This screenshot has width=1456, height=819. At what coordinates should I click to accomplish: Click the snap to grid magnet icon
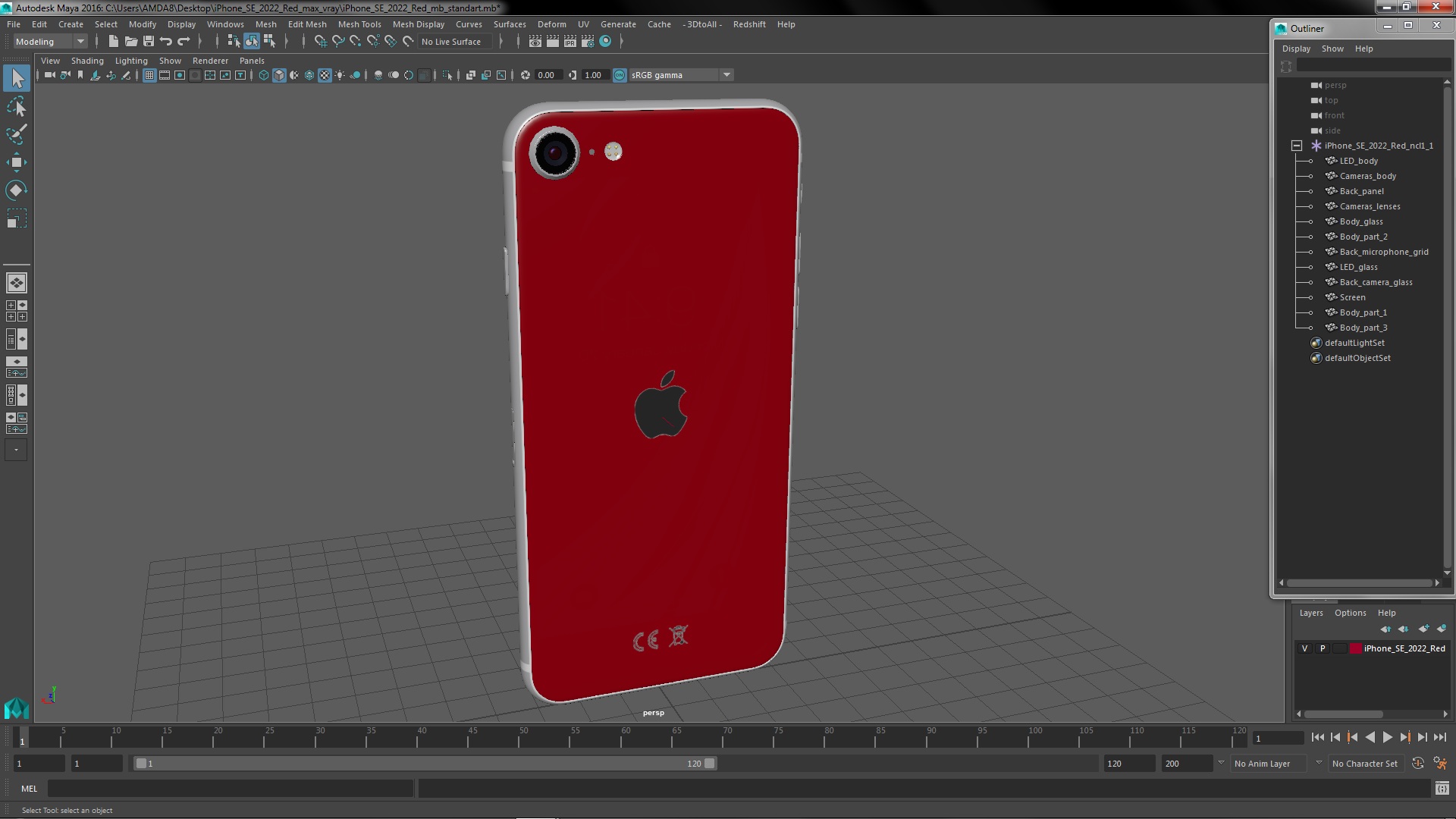pyautogui.click(x=321, y=42)
